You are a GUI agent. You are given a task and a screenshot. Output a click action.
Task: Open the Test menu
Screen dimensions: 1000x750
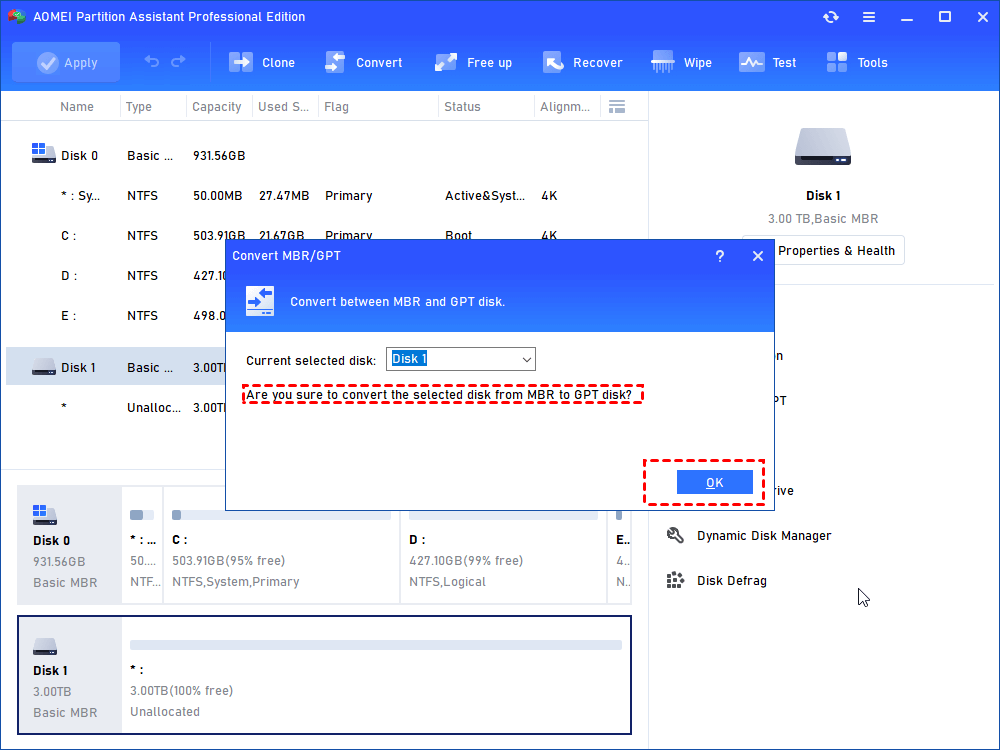(767, 62)
